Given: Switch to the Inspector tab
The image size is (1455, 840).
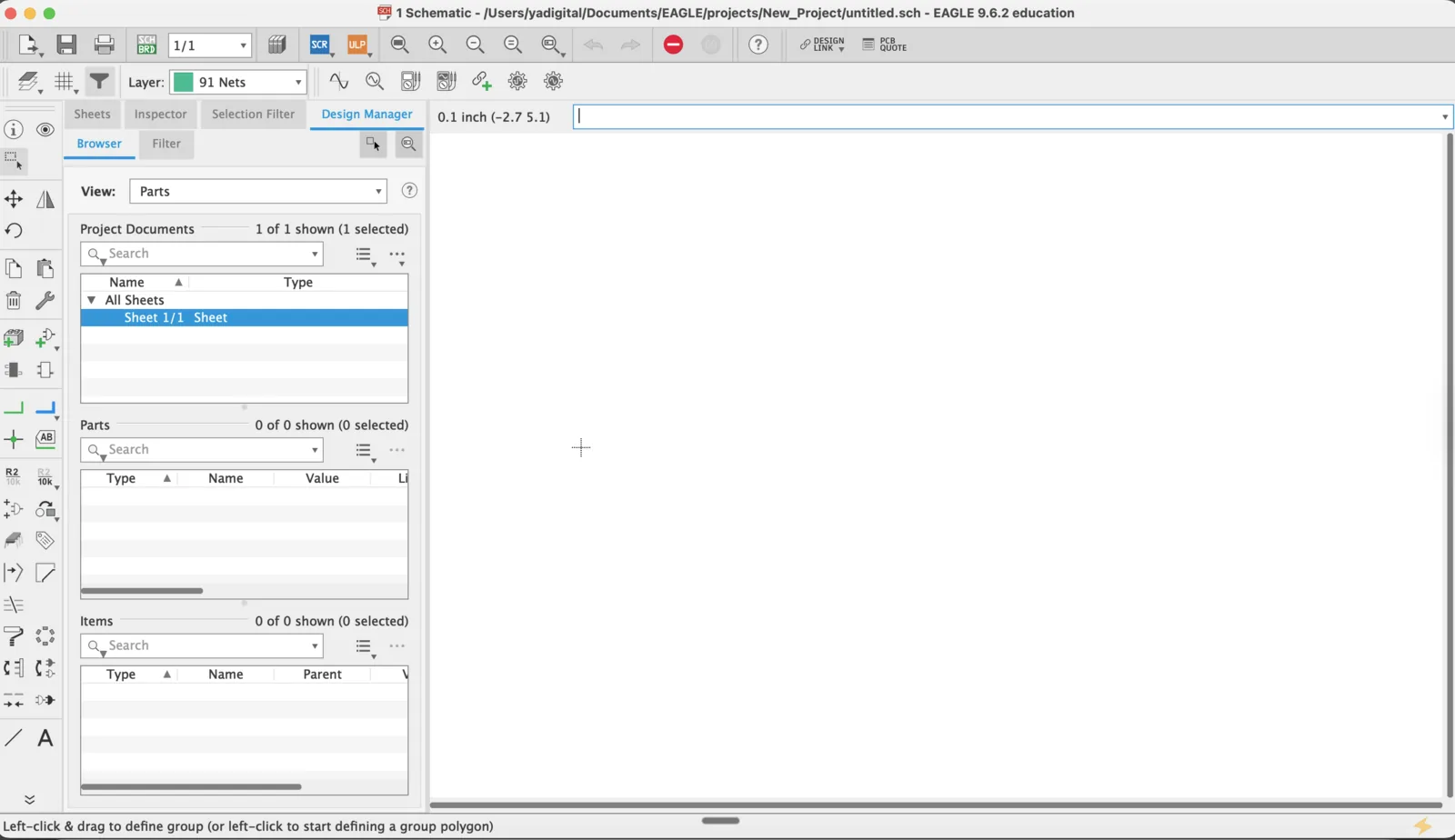Looking at the screenshot, I should [160, 114].
